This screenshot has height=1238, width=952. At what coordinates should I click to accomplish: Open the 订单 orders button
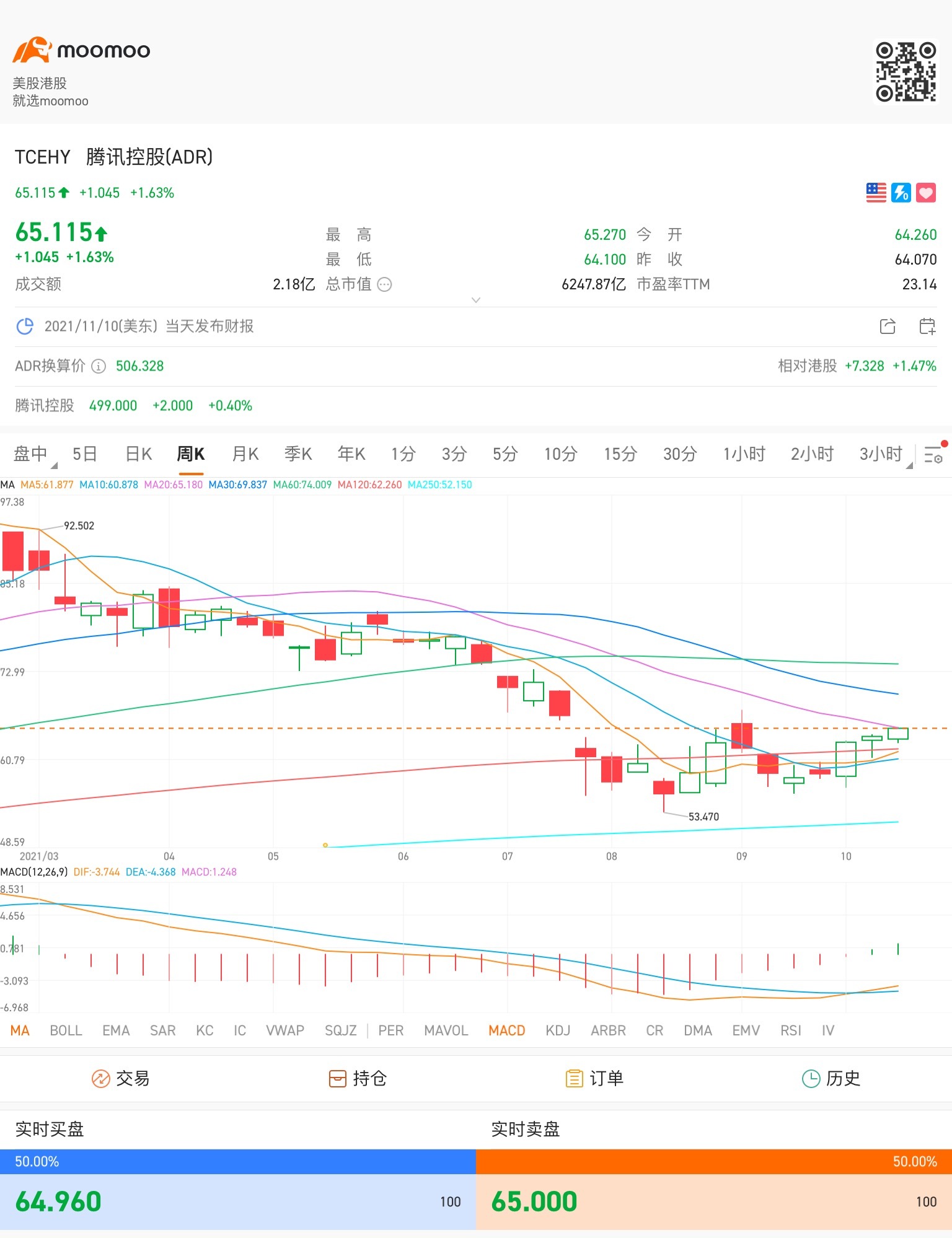click(x=594, y=1079)
